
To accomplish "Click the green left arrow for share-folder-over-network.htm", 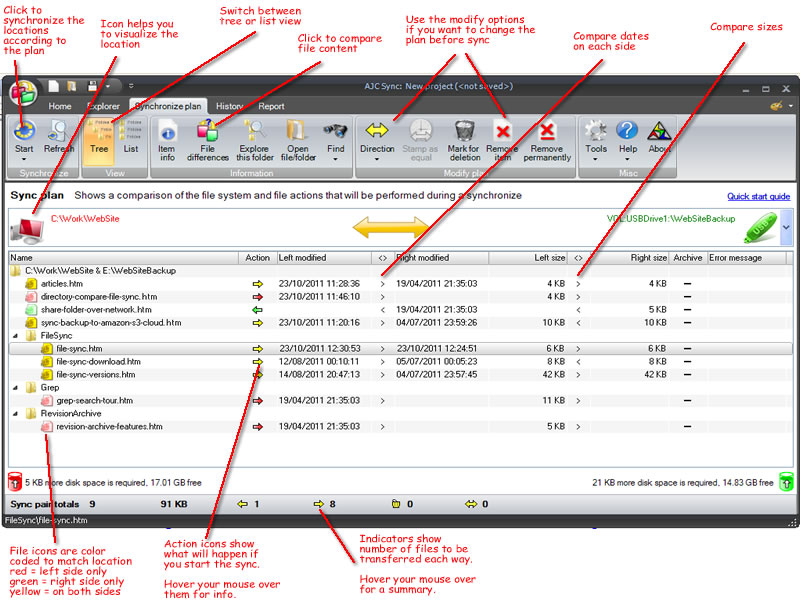I will tap(258, 310).
